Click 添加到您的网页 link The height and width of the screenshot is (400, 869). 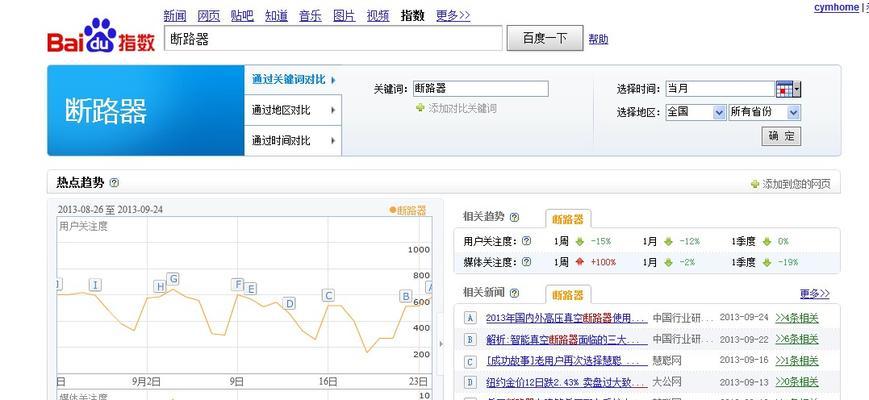click(x=796, y=184)
